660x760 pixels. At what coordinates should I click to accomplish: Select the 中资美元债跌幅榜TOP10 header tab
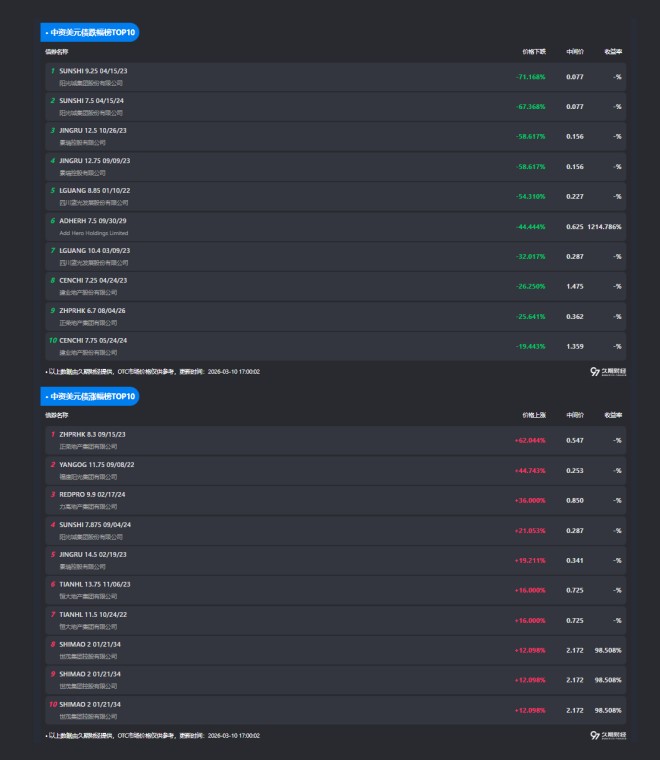(x=90, y=33)
